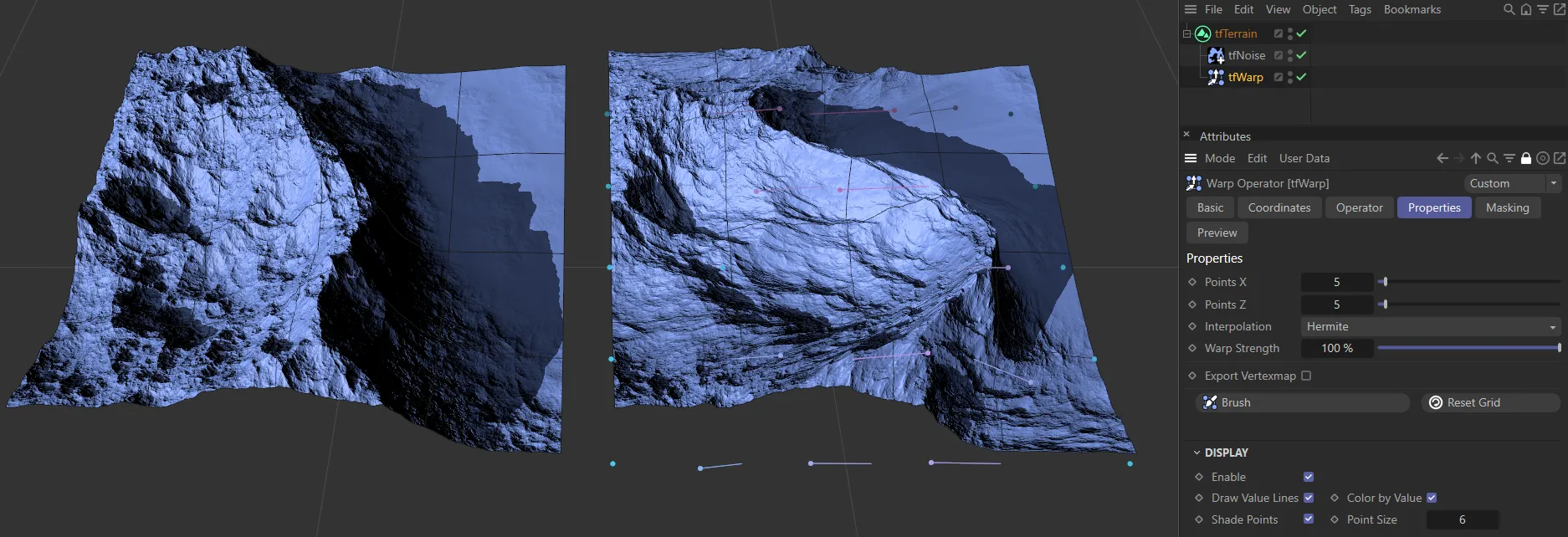This screenshot has width=1568, height=537.
Task: Activate the Brush button
Action: click(1304, 402)
